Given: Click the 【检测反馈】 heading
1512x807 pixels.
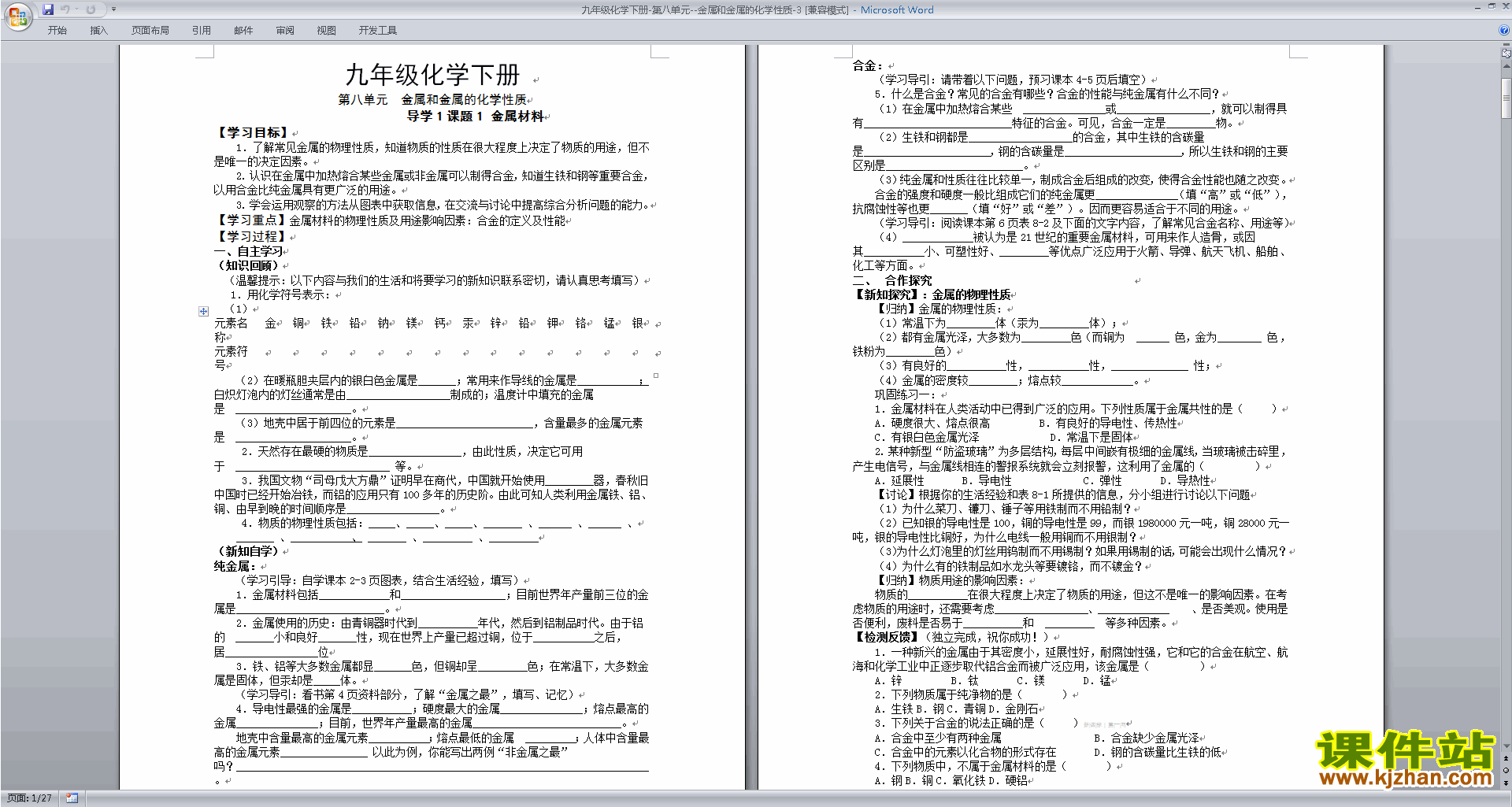Looking at the screenshot, I should 887,637.
